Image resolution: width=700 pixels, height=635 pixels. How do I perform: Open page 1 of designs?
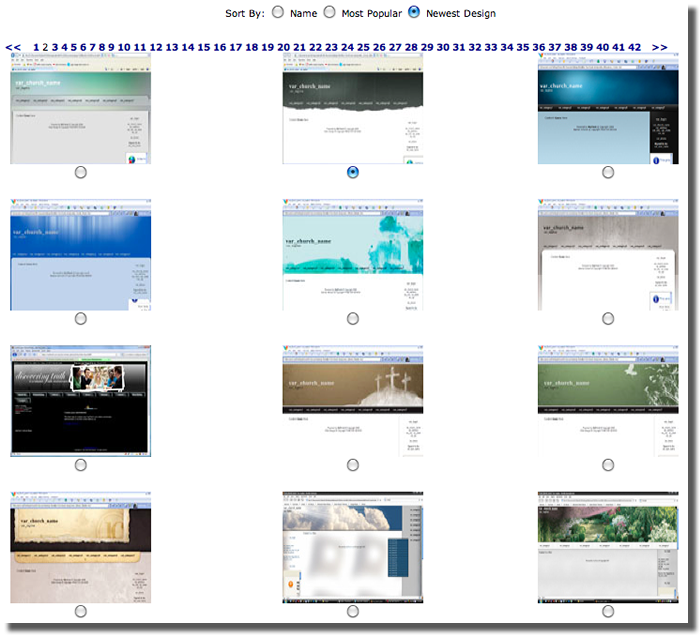[36, 47]
